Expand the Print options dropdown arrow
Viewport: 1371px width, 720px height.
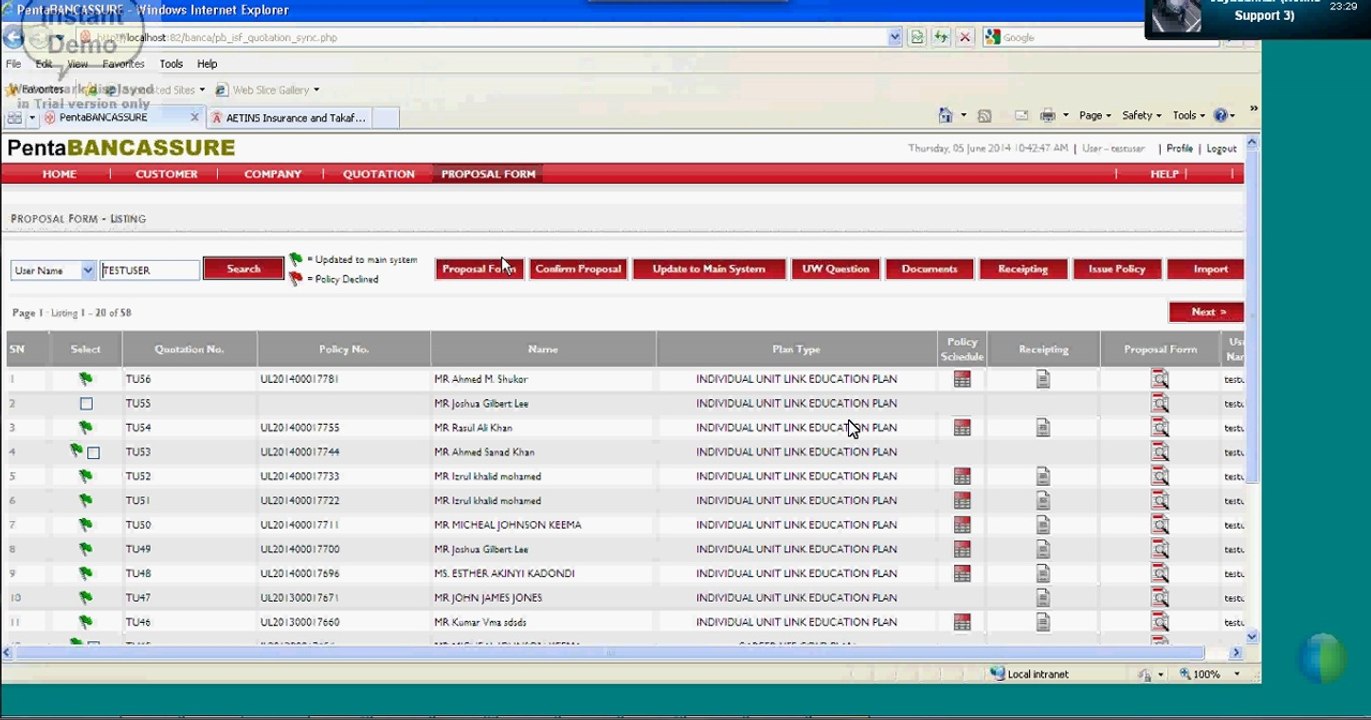(1065, 116)
